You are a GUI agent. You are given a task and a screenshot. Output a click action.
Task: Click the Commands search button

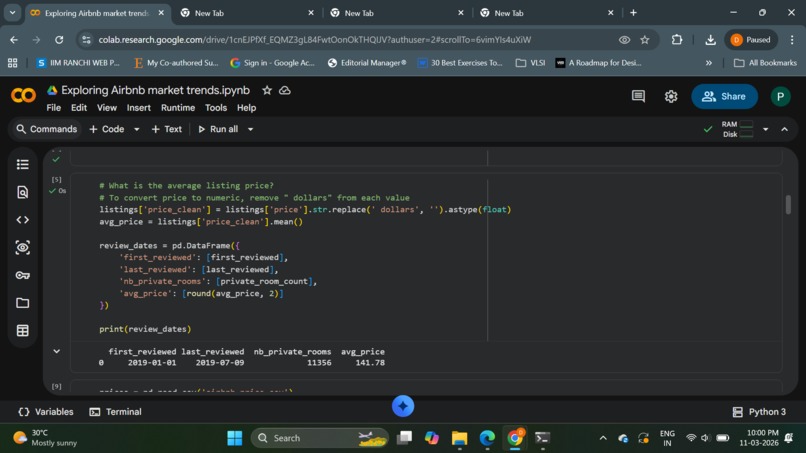[x=46, y=130]
